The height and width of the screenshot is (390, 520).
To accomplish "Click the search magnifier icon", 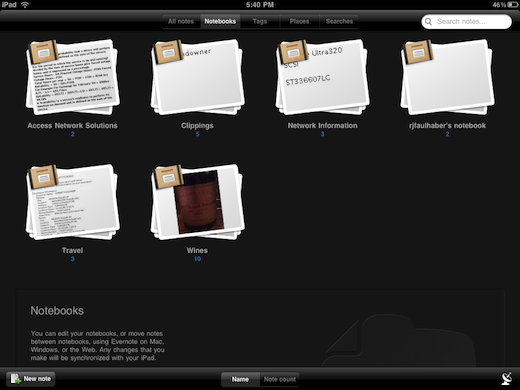I will coord(429,22).
